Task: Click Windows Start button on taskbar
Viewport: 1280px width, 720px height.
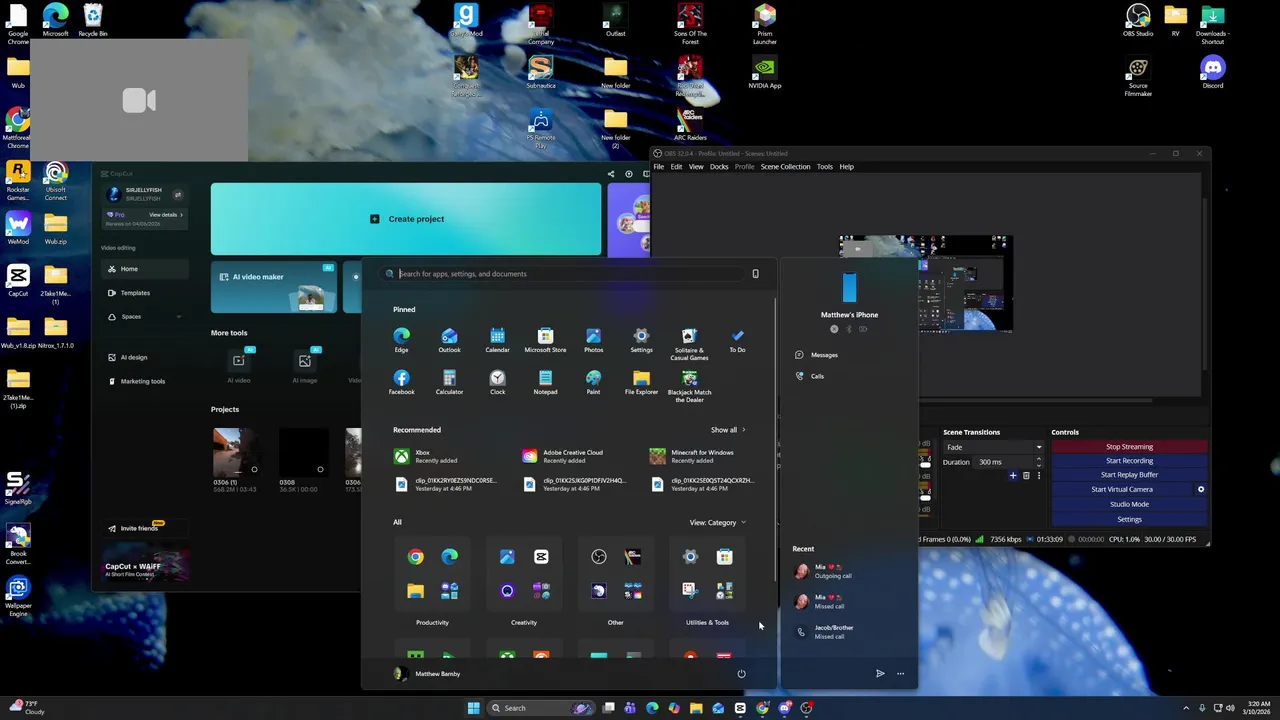Action: (x=473, y=708)
